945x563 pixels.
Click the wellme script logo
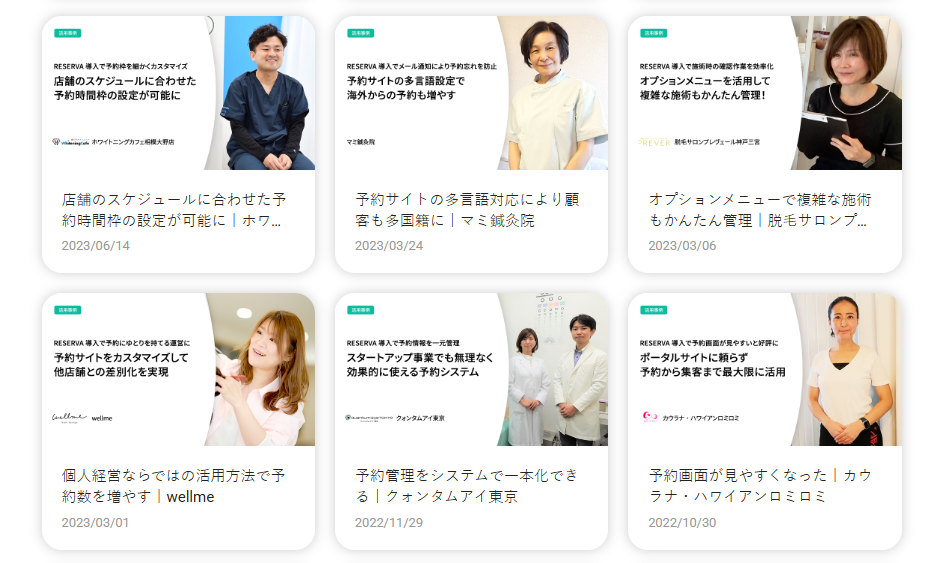pyautogui.click(x=69, y=417)
